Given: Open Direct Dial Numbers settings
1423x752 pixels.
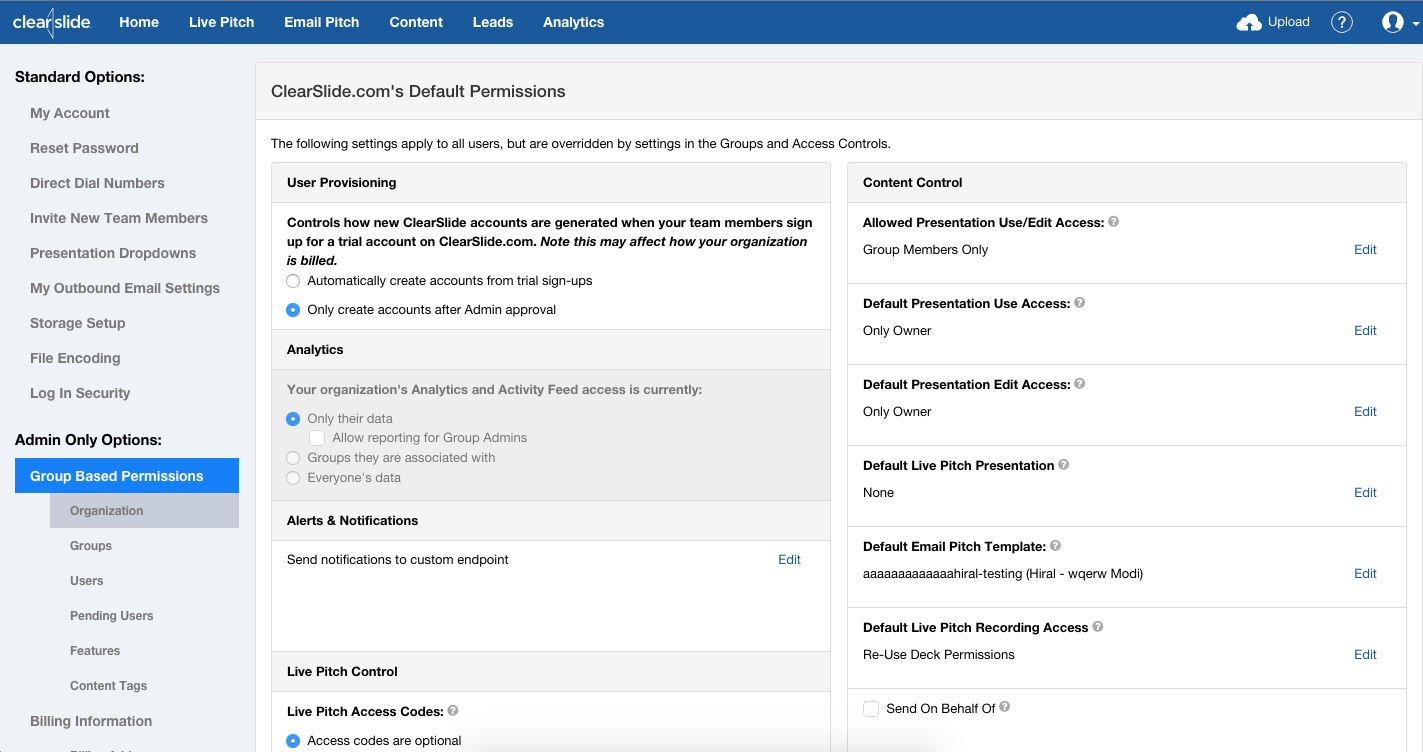Looking at the screenshot, I should 97,183.
